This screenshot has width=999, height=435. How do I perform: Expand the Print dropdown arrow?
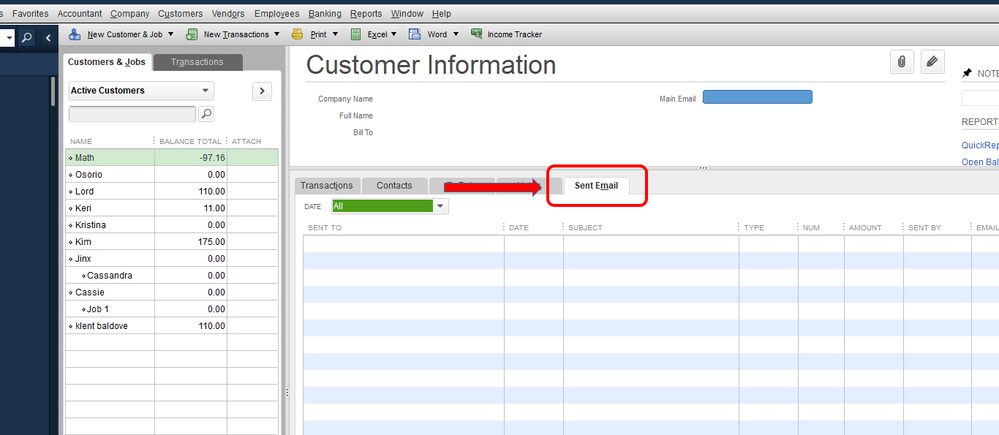pos(335,34)
